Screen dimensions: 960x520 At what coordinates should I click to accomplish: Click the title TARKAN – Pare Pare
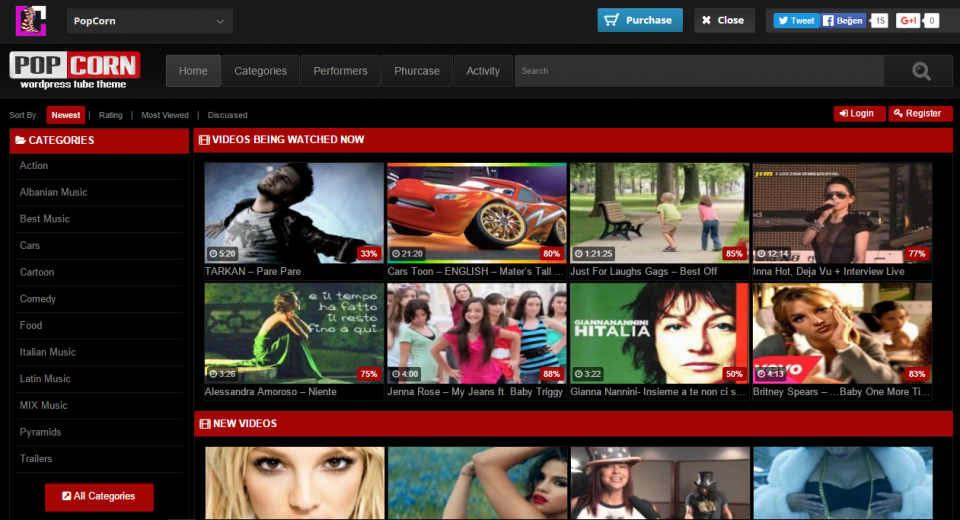click(x=253, y=271)
